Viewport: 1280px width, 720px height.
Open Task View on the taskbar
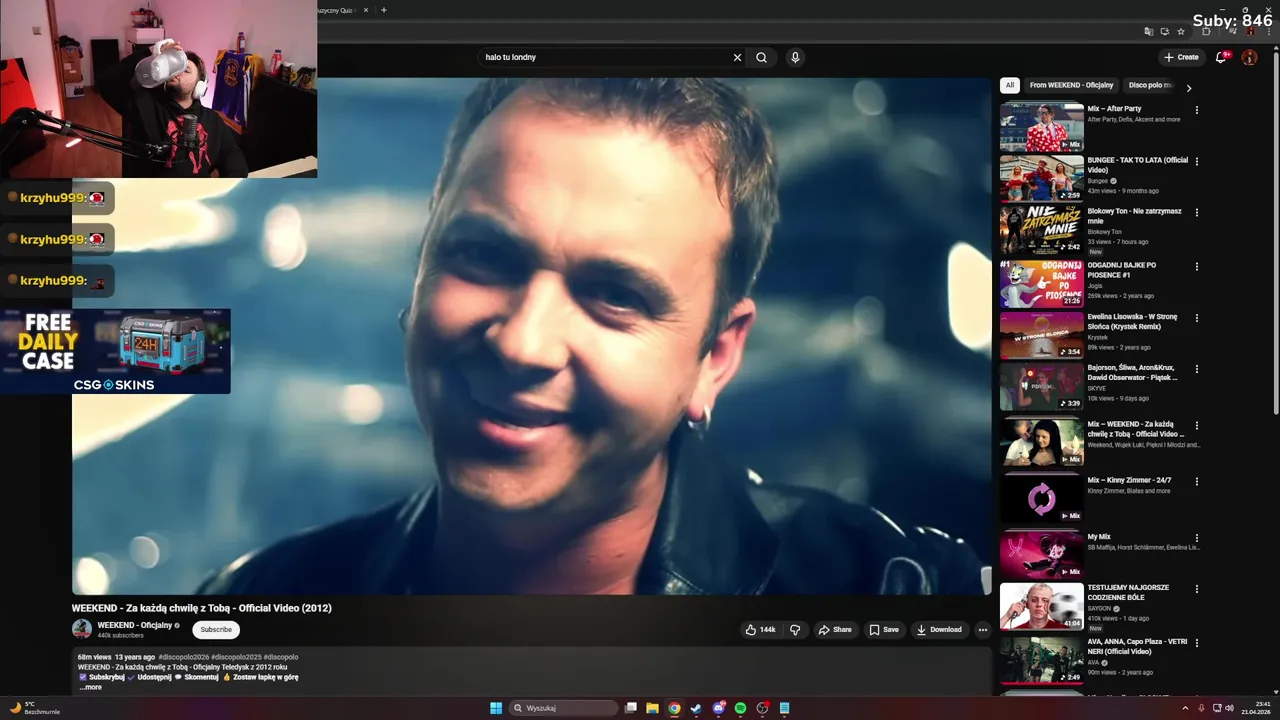pyautogui.click(x=631, y=708)
